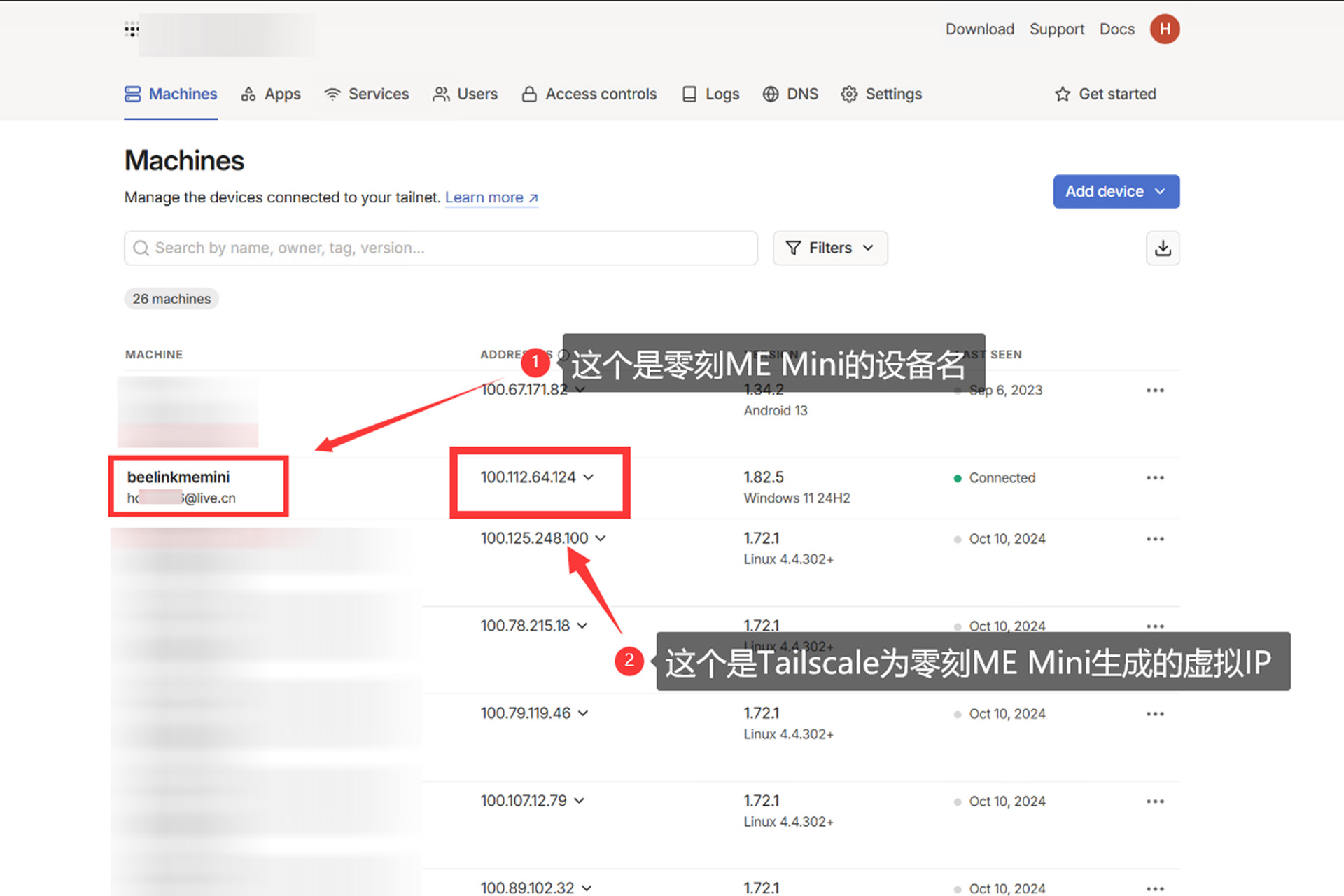Click the Connected status text
Viewport: 1344px width, 896px height.
1002,478
